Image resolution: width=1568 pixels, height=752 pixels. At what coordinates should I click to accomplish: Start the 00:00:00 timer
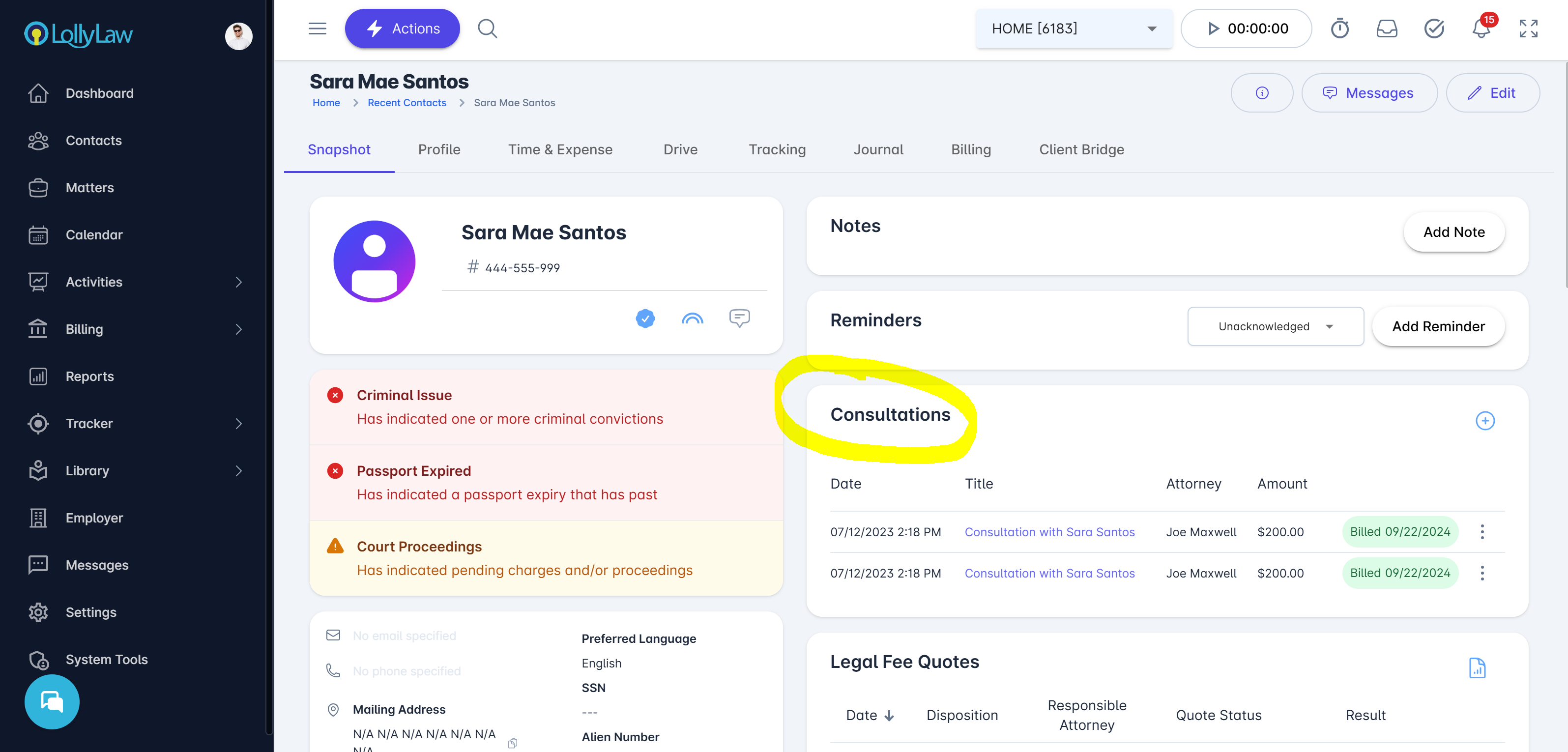coord(1213,29)
